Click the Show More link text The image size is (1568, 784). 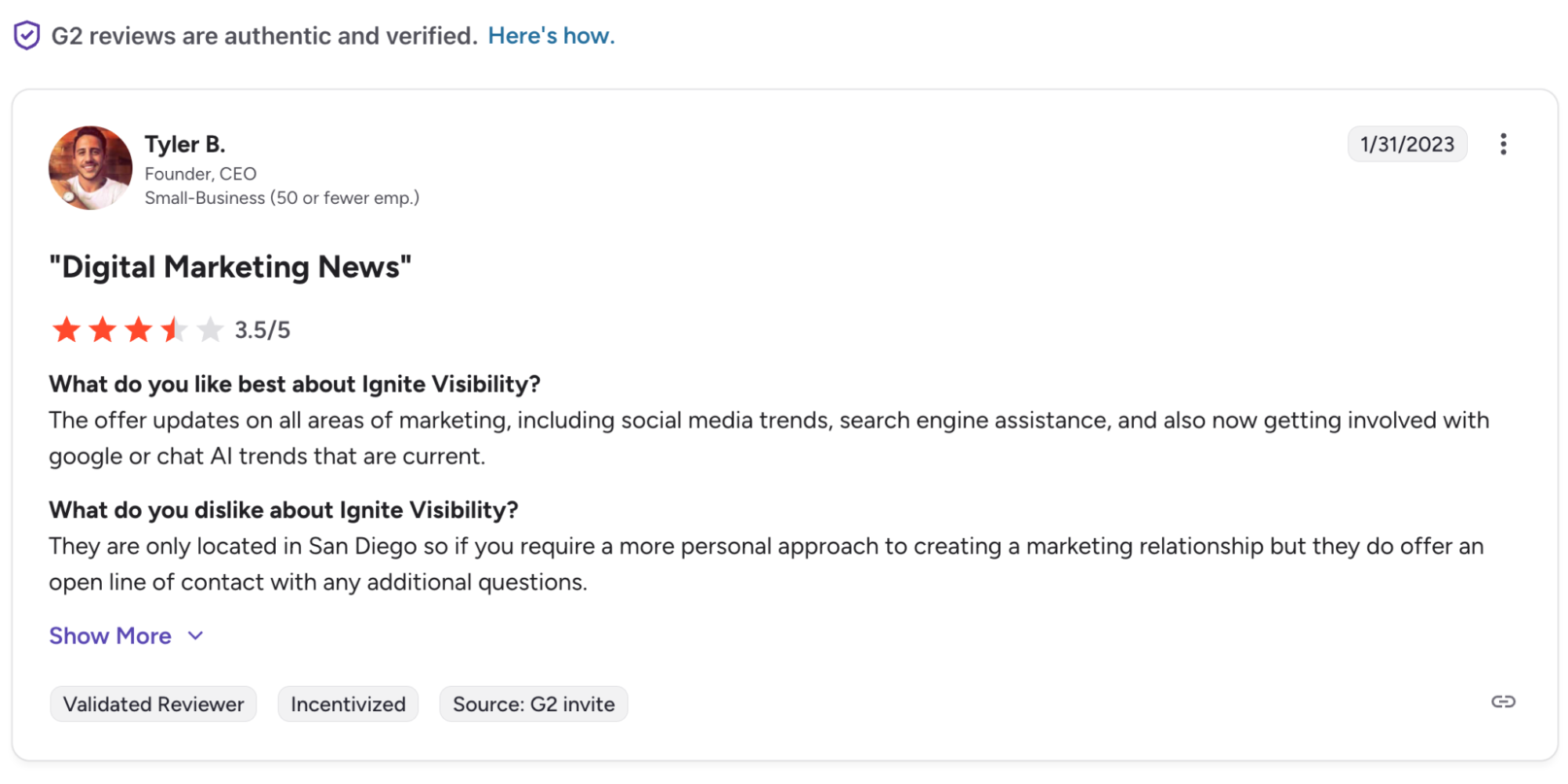(110, 636)
